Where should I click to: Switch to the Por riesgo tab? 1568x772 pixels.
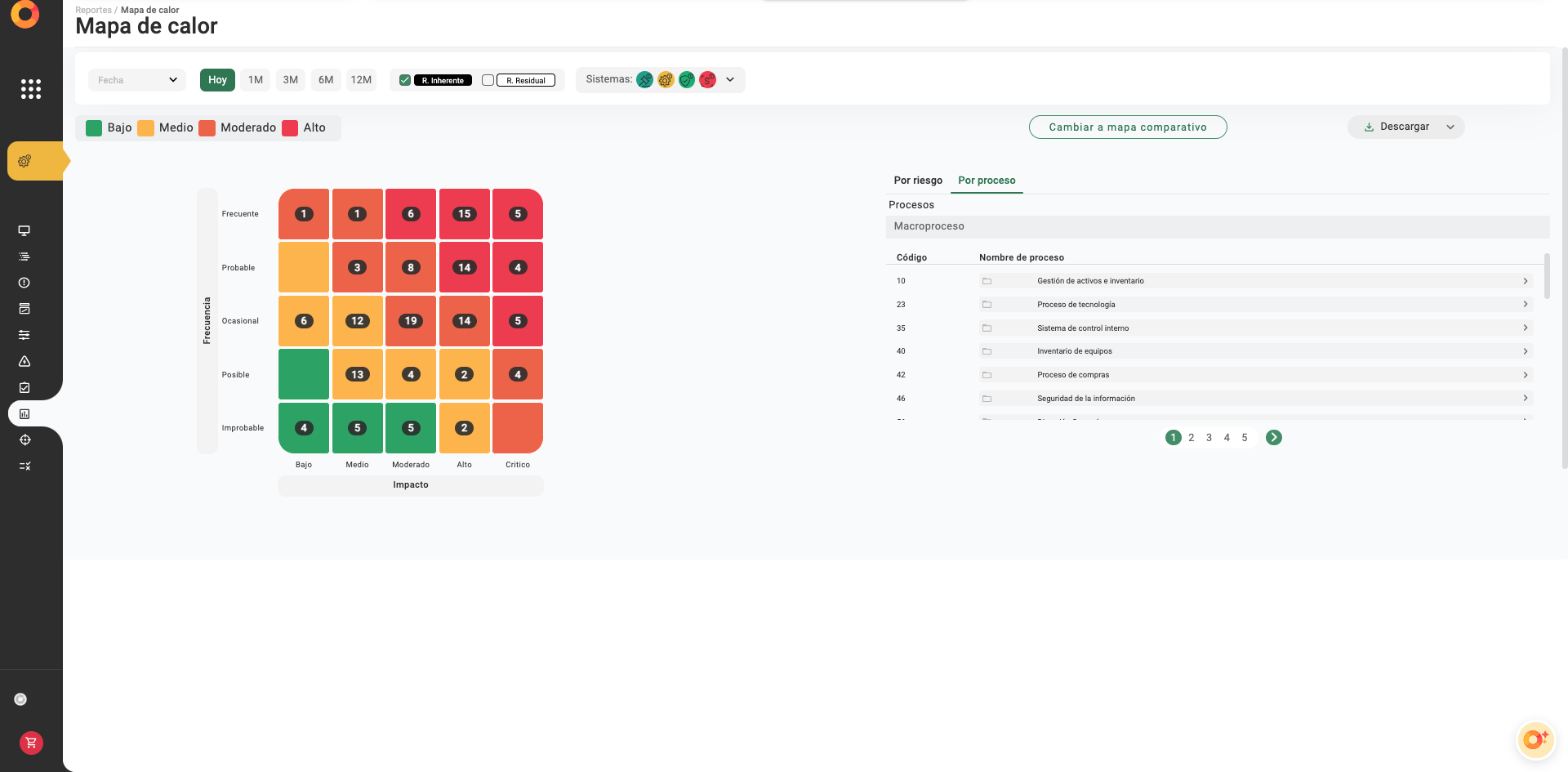tap(917, 181)
